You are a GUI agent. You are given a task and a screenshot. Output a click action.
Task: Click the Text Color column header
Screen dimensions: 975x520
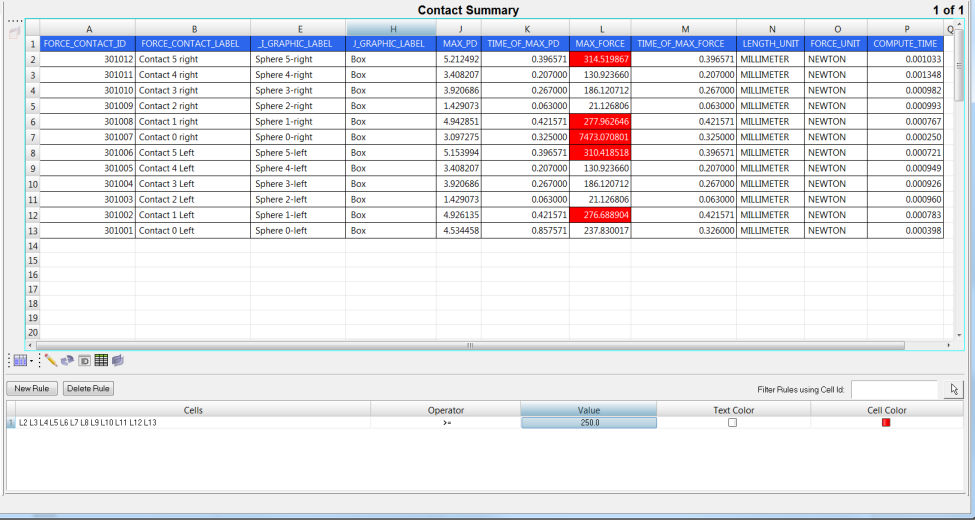[734, 410]
